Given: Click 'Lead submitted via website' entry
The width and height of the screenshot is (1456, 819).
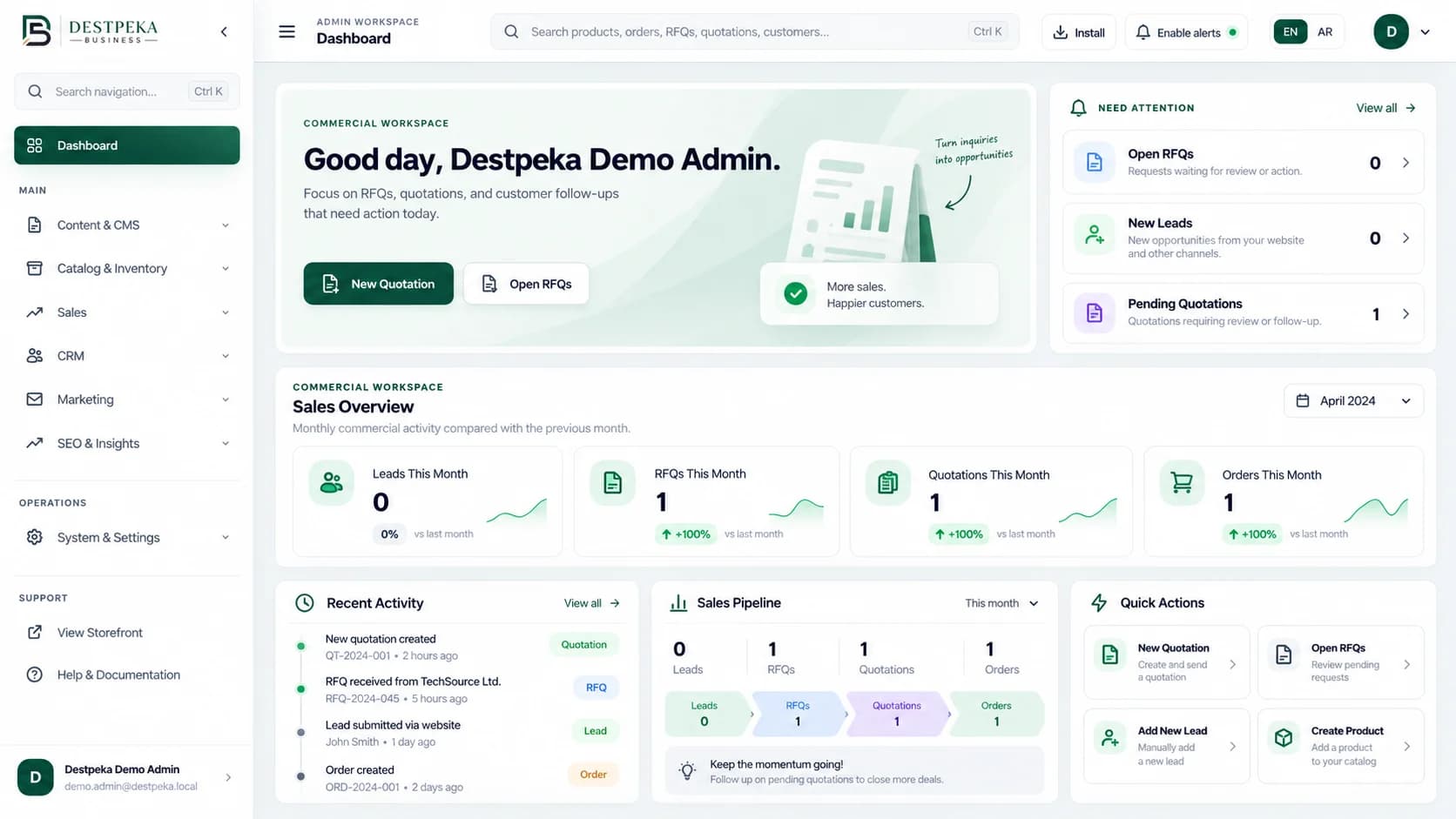Looking at the screenshot, I should pyautogui.click(x=393, y=725).
